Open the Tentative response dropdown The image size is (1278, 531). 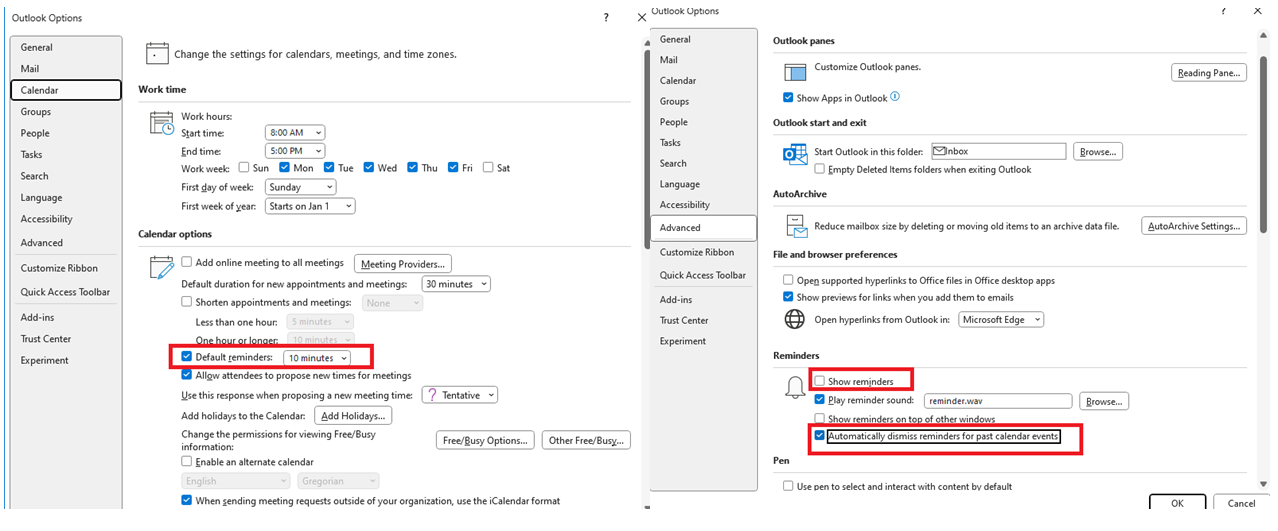click(x=460, y=395)
